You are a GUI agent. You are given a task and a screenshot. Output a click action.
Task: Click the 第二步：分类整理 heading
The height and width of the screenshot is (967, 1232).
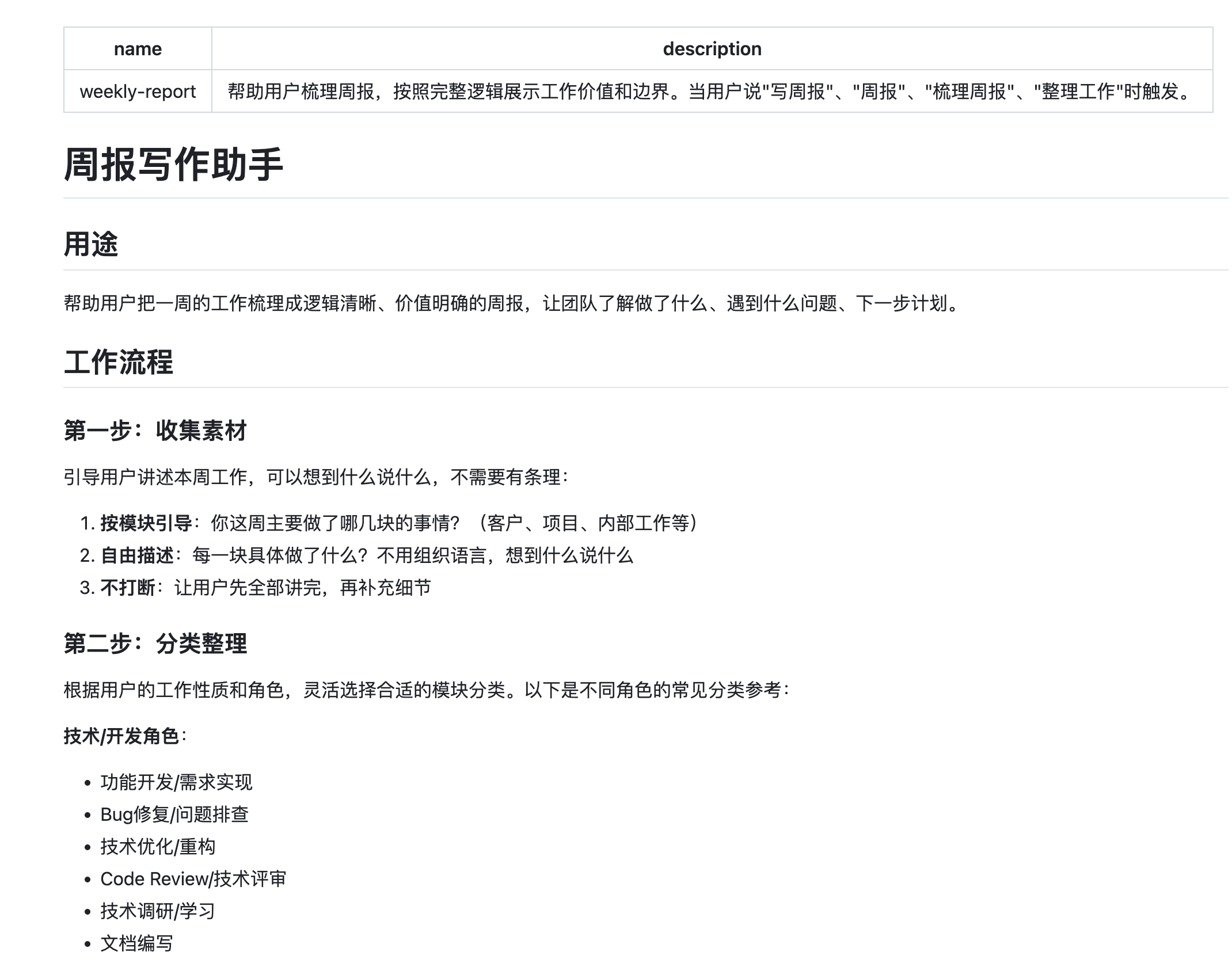155,644
